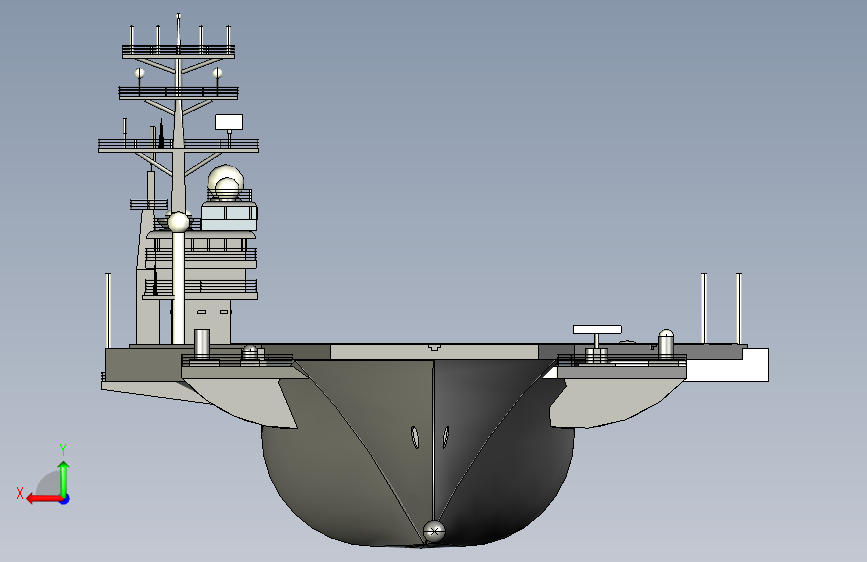Image resolution: width=867 pixels, height=562 pixels.
Task: Select the domed cylinder on the right sponson
Action: [666, 343]
